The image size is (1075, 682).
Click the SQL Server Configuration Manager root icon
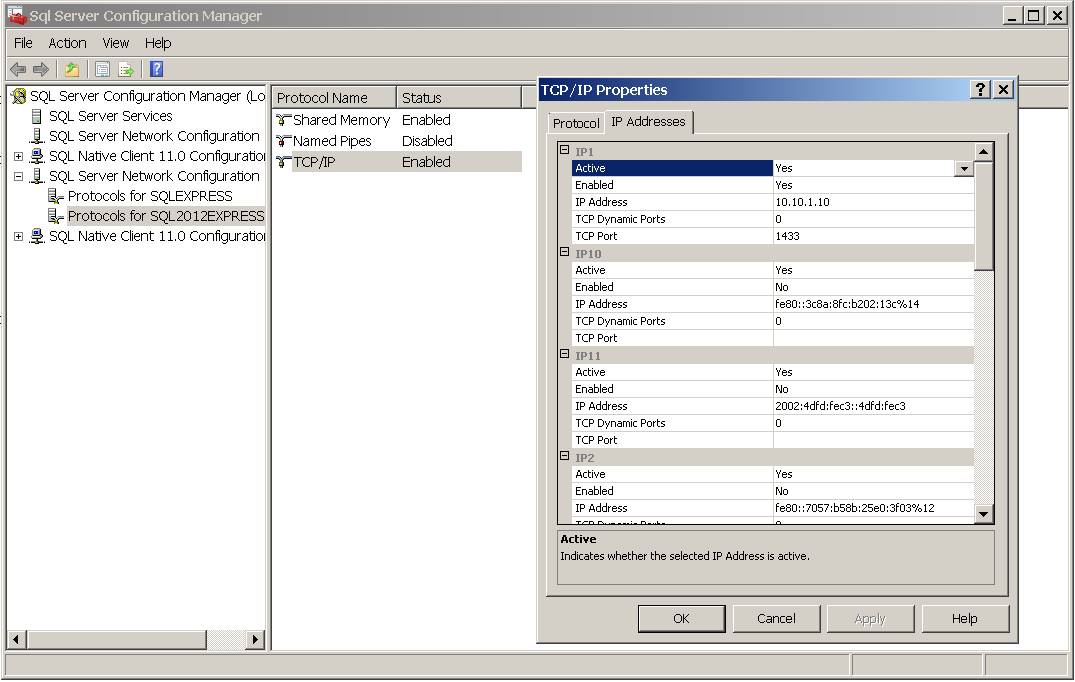tap(19, 96)
